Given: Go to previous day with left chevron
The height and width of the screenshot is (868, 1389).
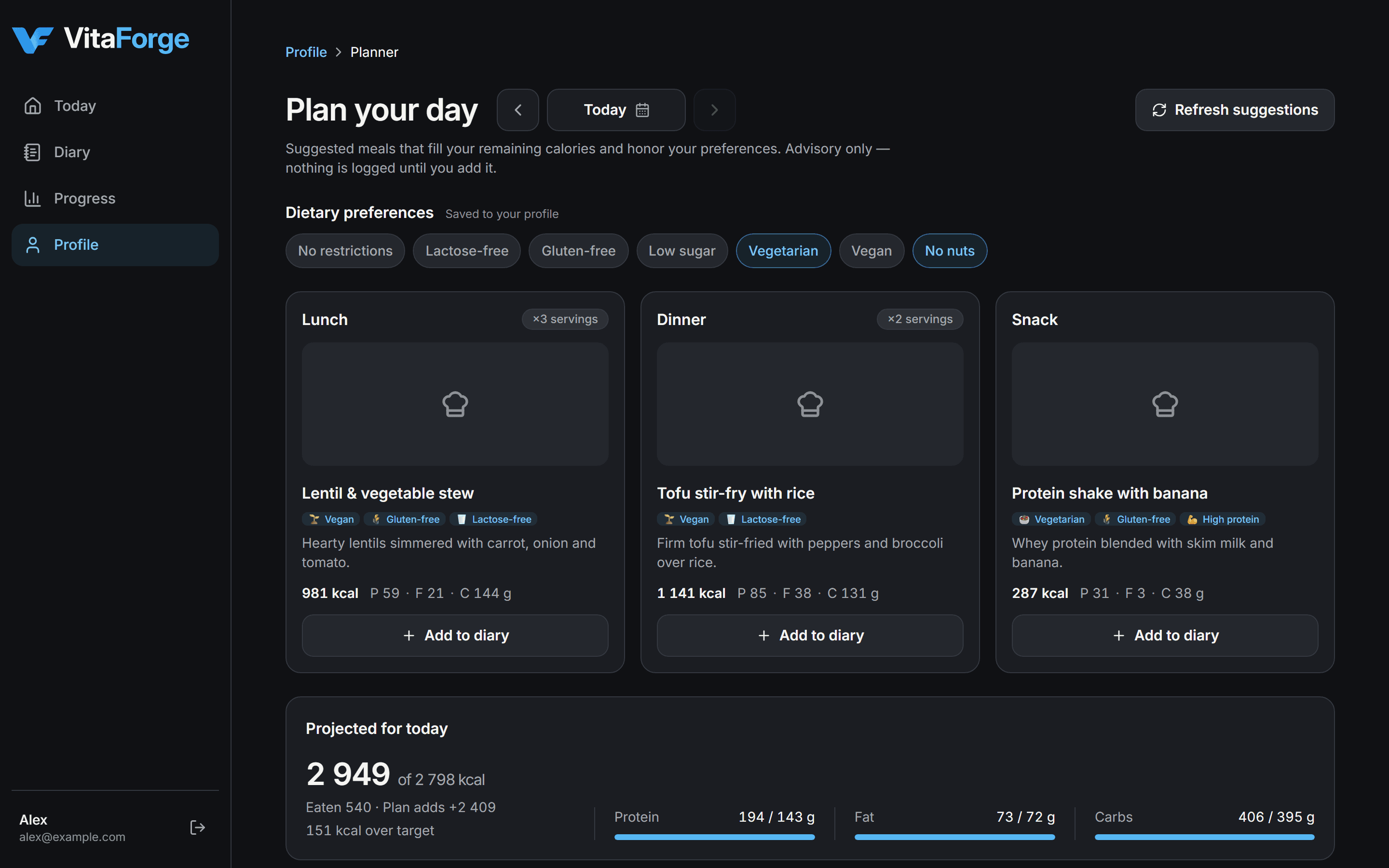Looking at the screenshot, I should coord(517,109).
